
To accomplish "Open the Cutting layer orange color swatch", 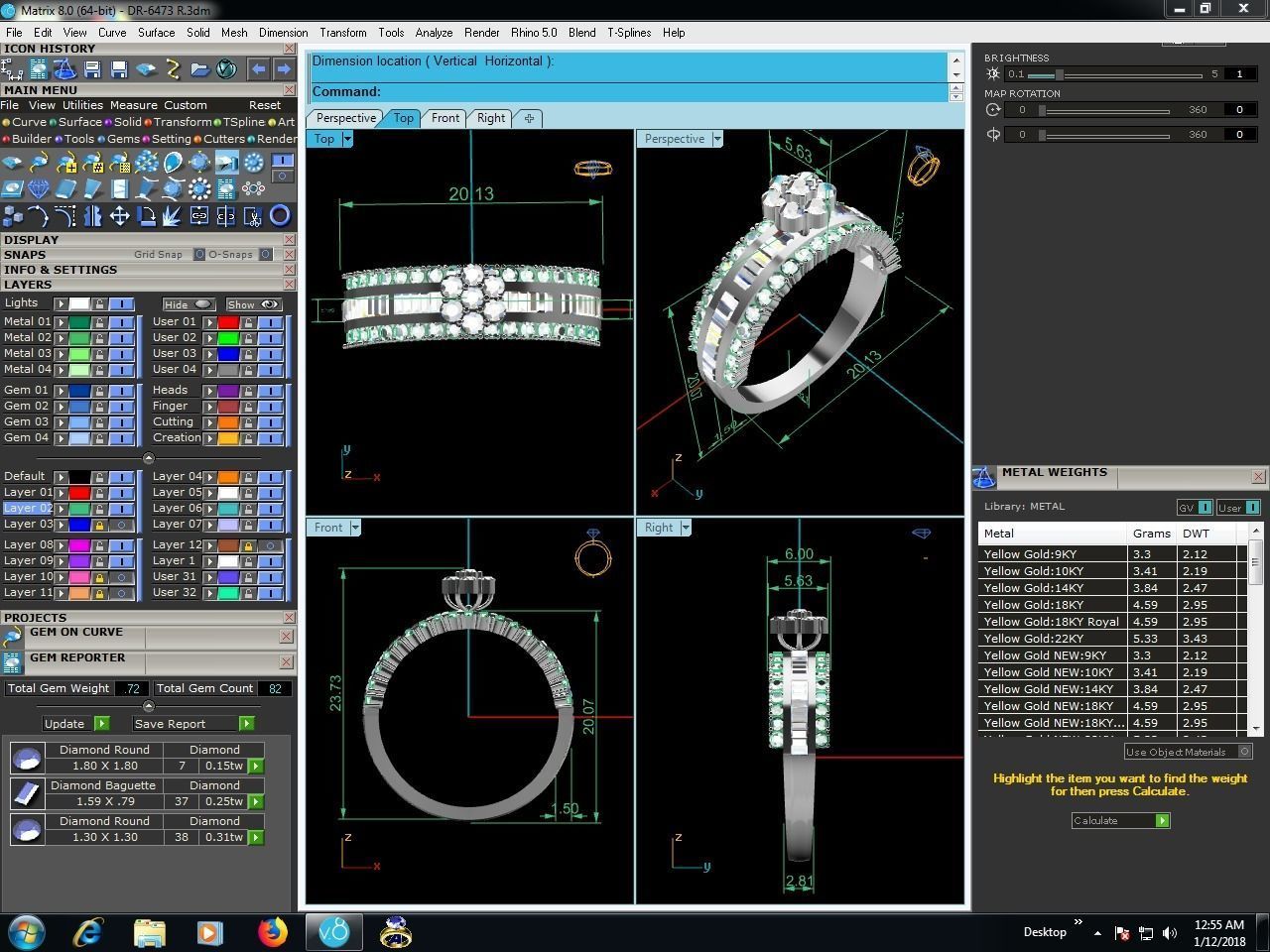I will (x=227, y=422).
